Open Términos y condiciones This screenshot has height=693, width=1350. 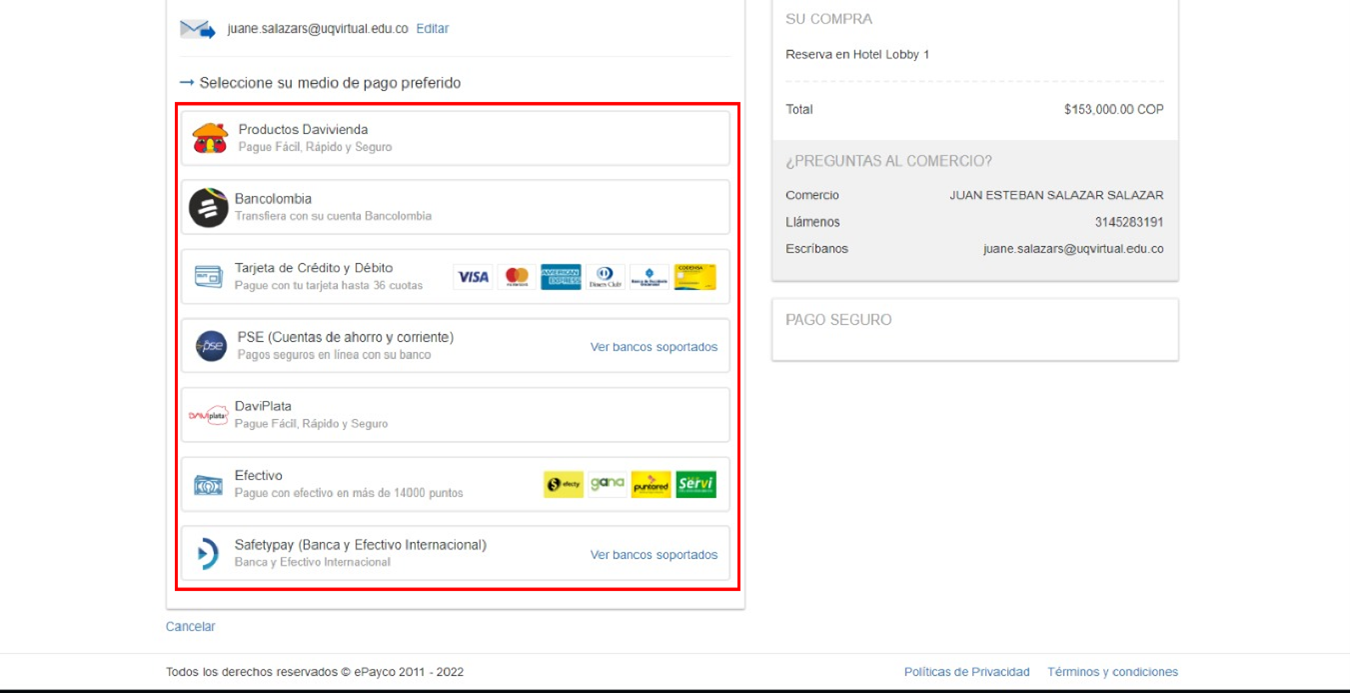[1113, 672]
